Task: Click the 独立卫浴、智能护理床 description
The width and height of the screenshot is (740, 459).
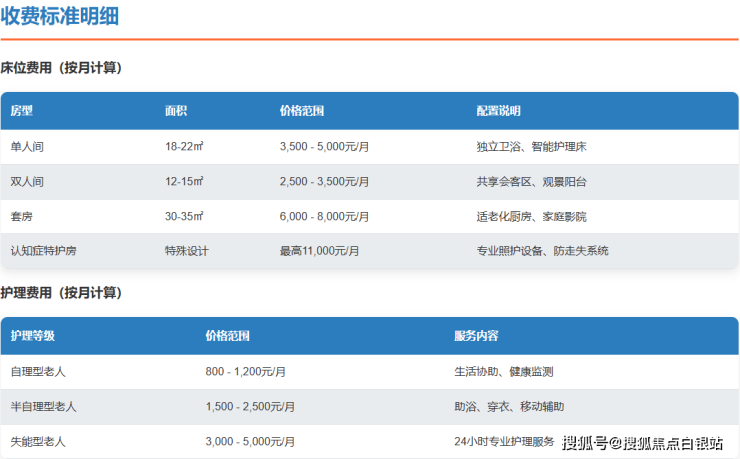Action: coord(531,147)
